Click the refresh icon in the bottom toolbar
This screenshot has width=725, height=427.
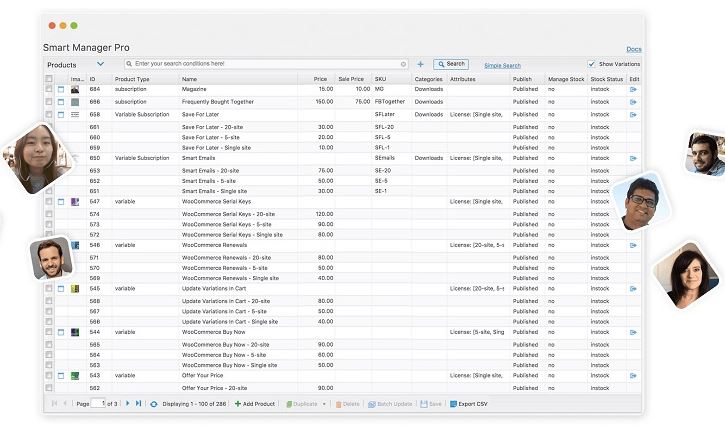(153, 403)
